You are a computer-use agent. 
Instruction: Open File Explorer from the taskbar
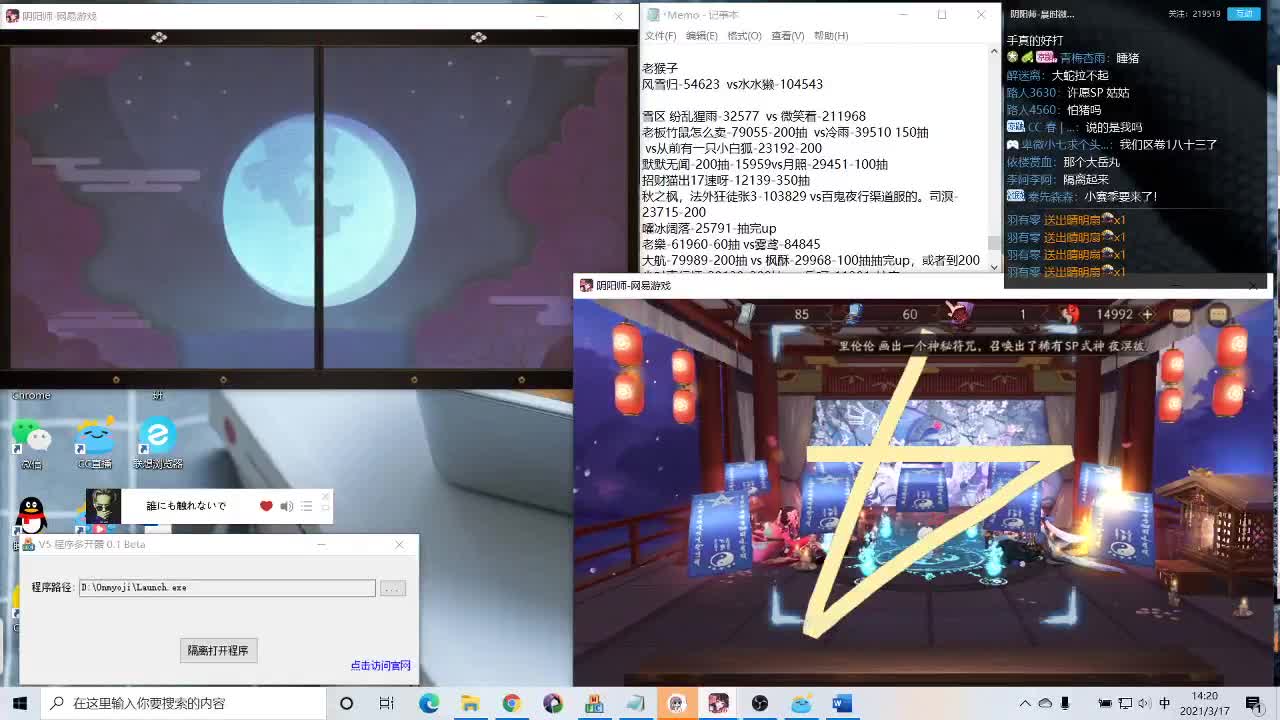point(470,703)
